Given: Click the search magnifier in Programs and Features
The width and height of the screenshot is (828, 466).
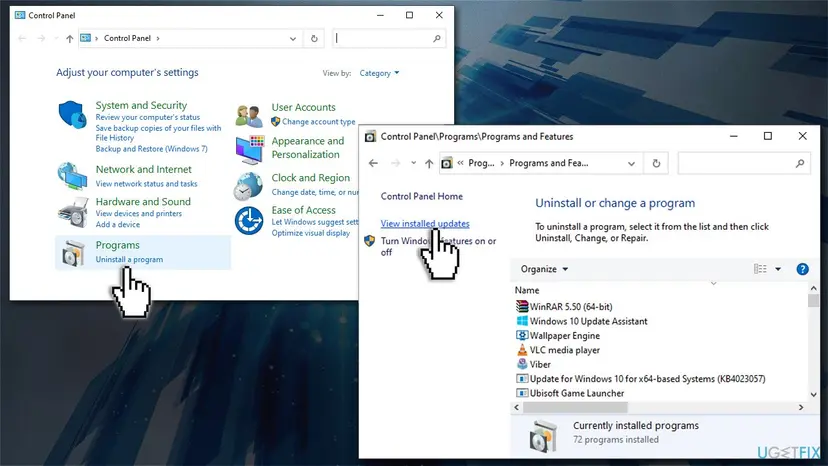Looking at the screenshot, I should pyautogui.click(x=800, y=163).
